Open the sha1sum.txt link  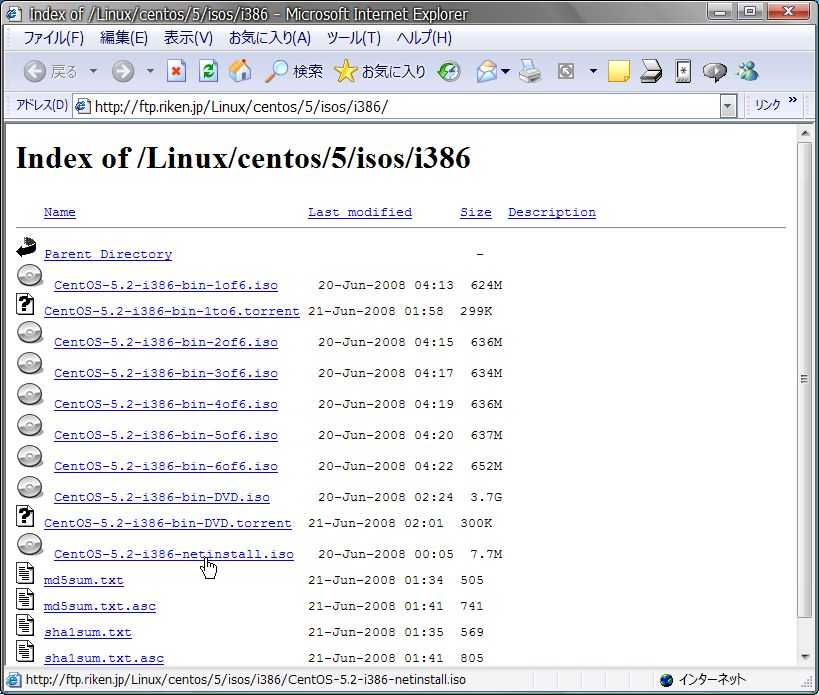click(88, 632)
